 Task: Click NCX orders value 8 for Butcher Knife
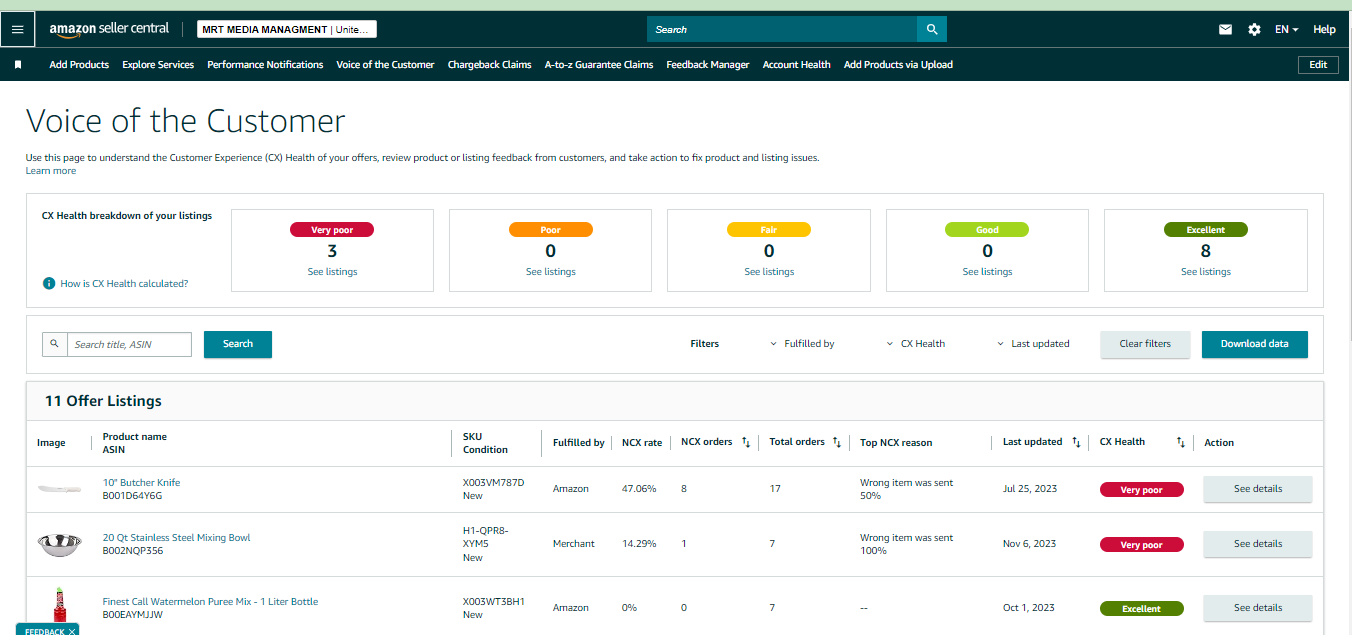point(684,489)
